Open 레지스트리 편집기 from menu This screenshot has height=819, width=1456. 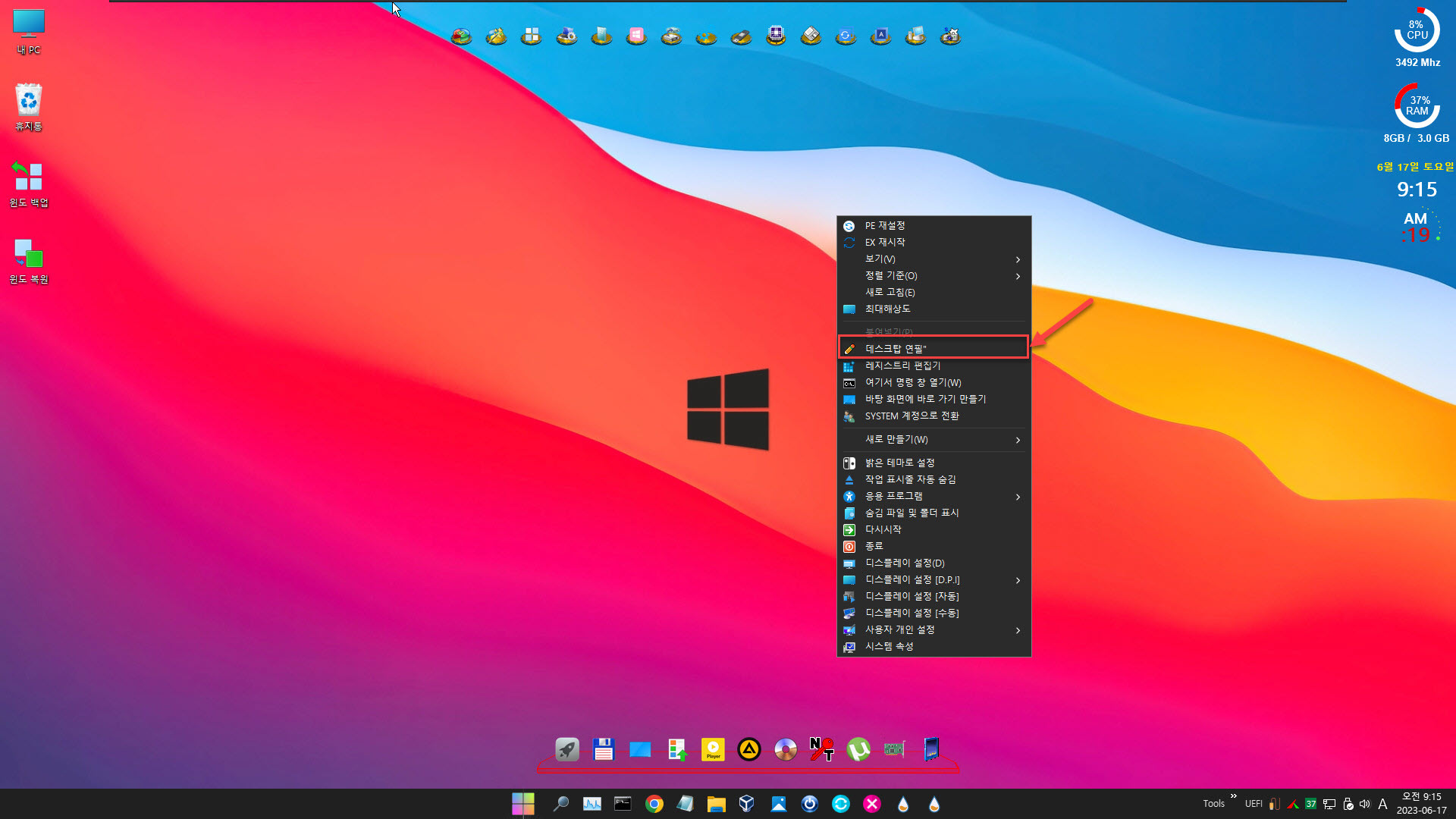pyautogui.click(x=934, y=366)
